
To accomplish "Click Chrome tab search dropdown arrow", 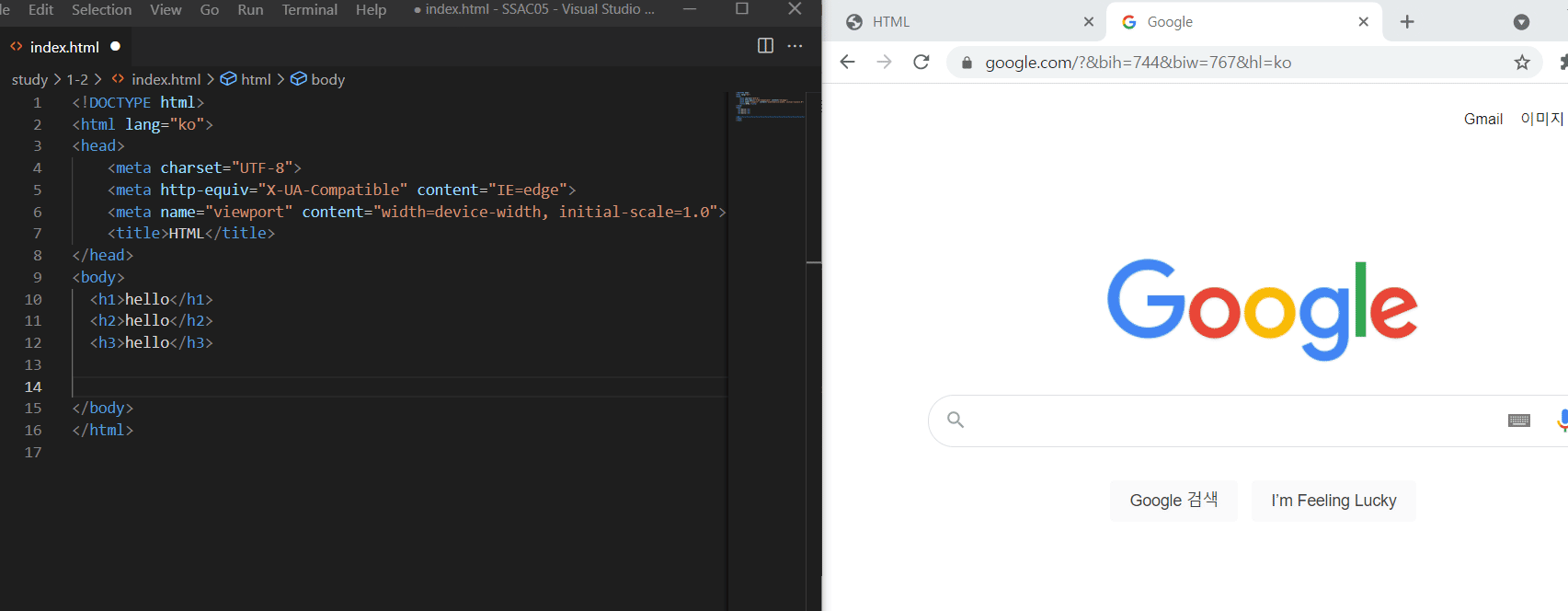I will 1521,22.
